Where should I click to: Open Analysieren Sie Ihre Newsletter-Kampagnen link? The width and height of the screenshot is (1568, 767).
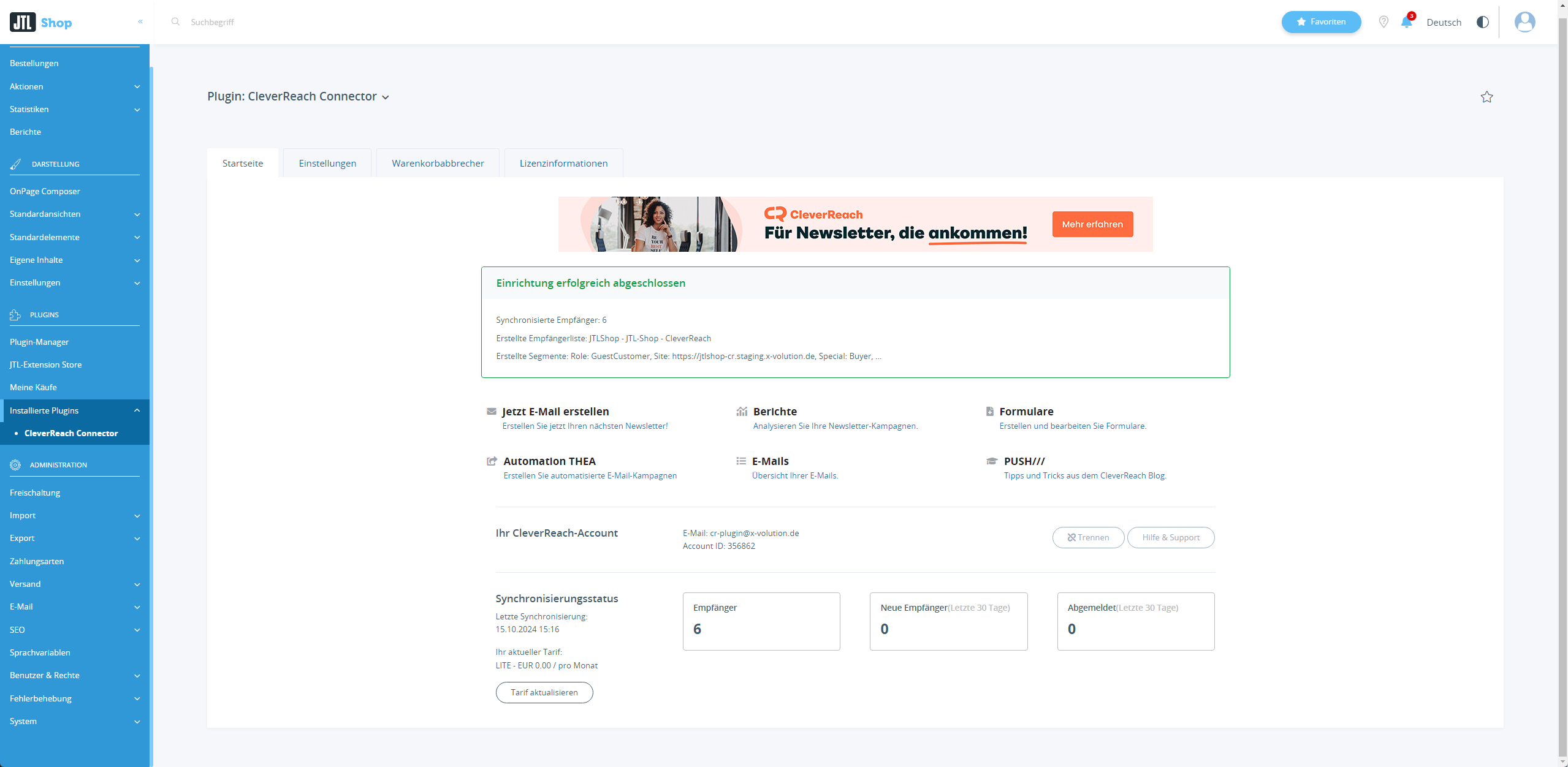[835, 426]
